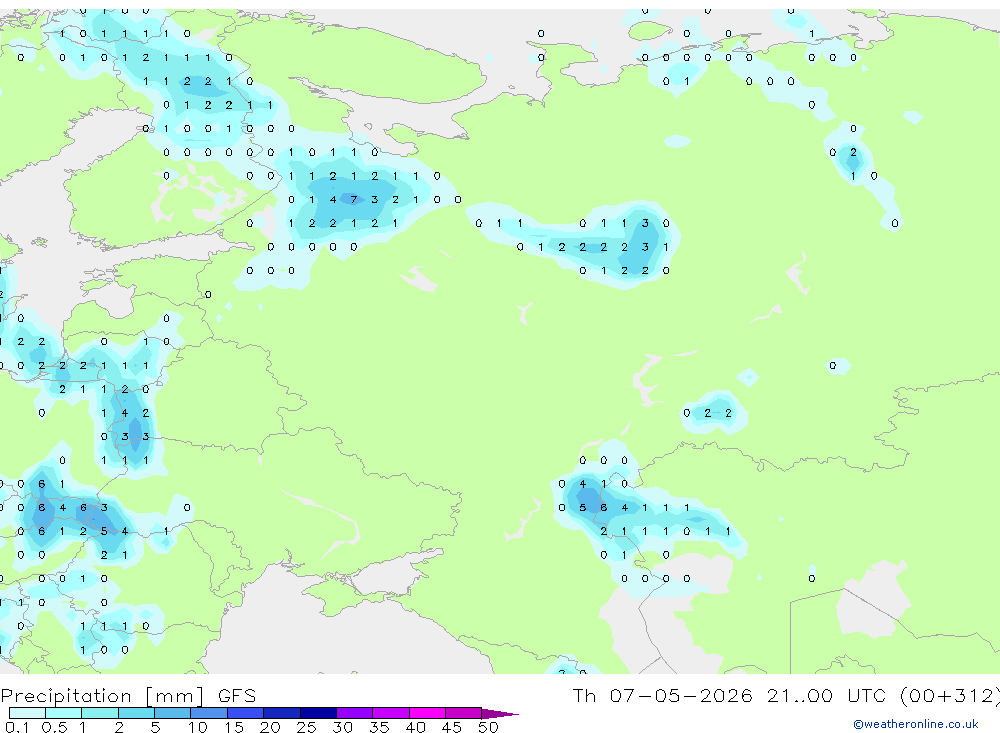This screenshot has height=733, width=1000.
Task: Select the 5–10 mm legend color swatch
Action: coord(172,713)
